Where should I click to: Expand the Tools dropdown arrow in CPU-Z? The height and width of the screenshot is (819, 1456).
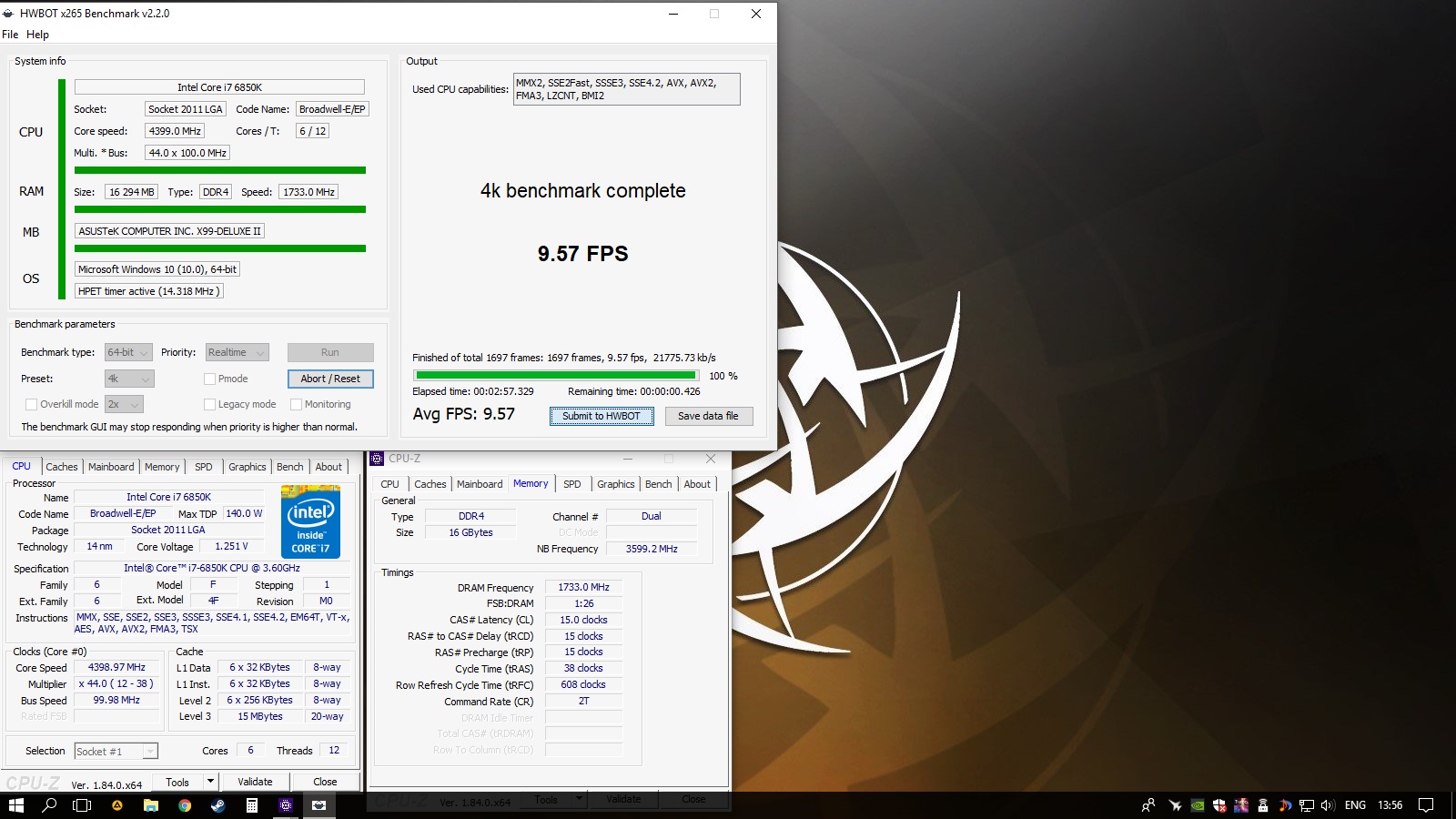(x=210, y=782)
